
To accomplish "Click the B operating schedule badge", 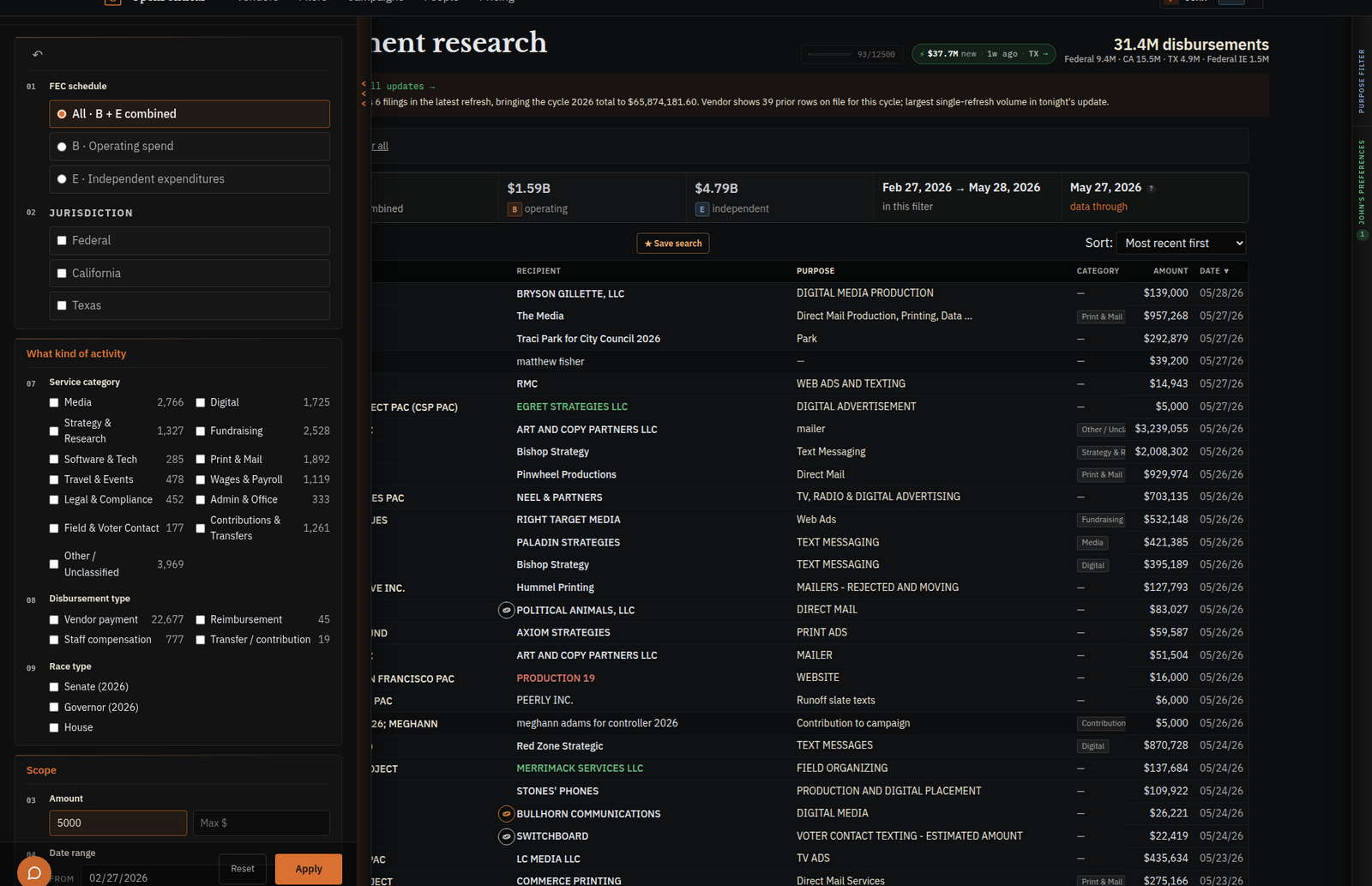I will 514,209.
